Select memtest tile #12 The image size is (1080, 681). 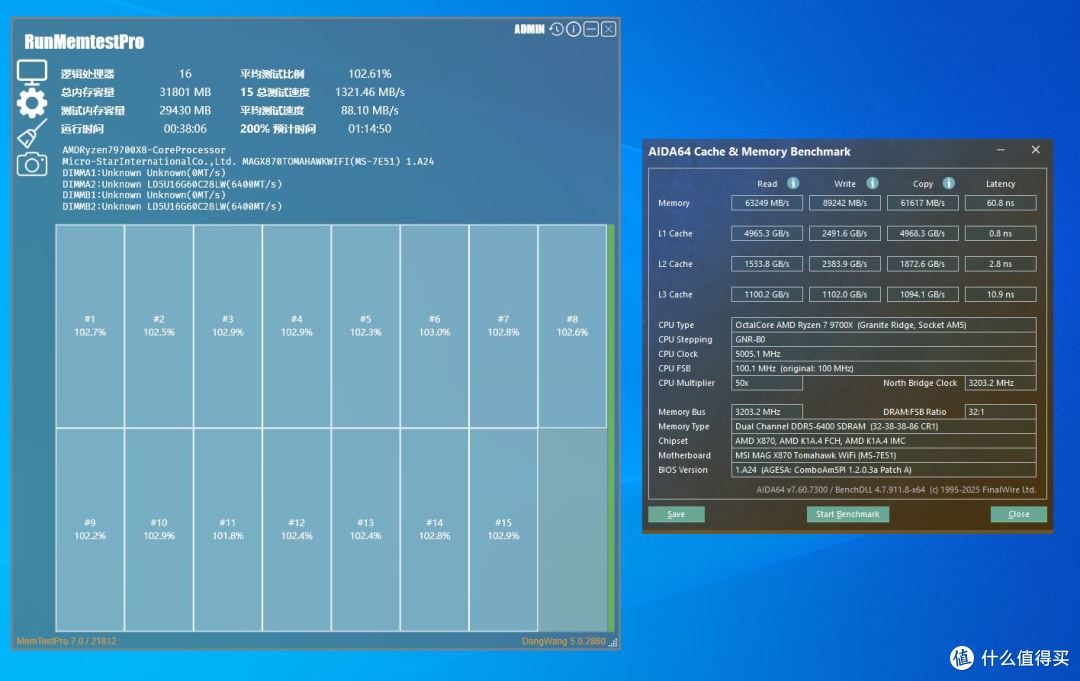coord(297,529)
